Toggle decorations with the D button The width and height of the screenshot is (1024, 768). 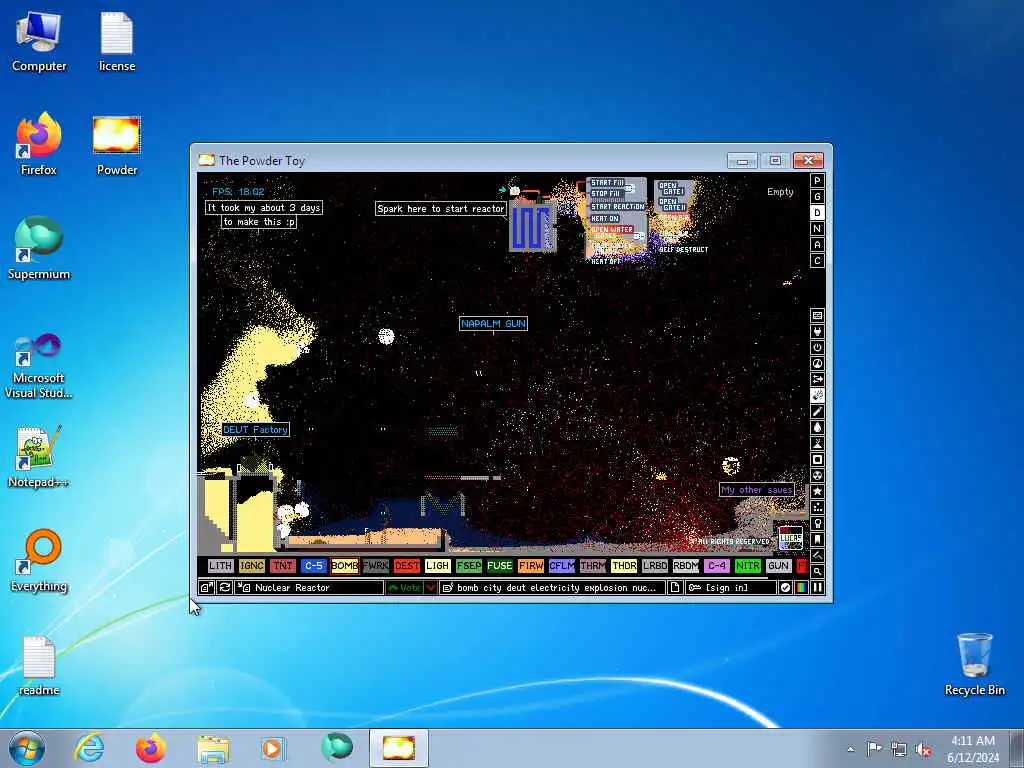click(817, 213)
